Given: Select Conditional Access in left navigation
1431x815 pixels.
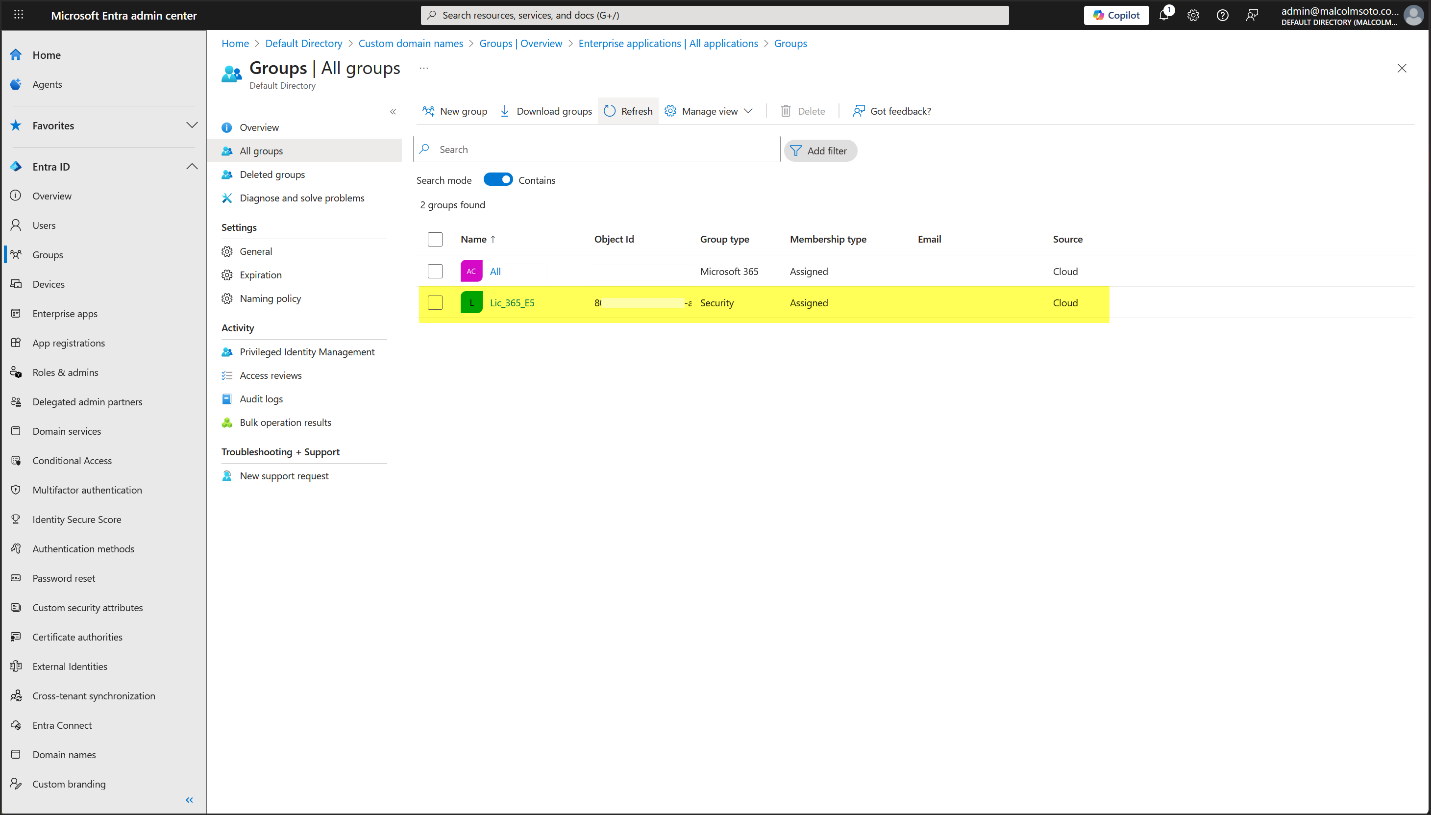Looking at the screenshot, I should (x=72, y=461).
